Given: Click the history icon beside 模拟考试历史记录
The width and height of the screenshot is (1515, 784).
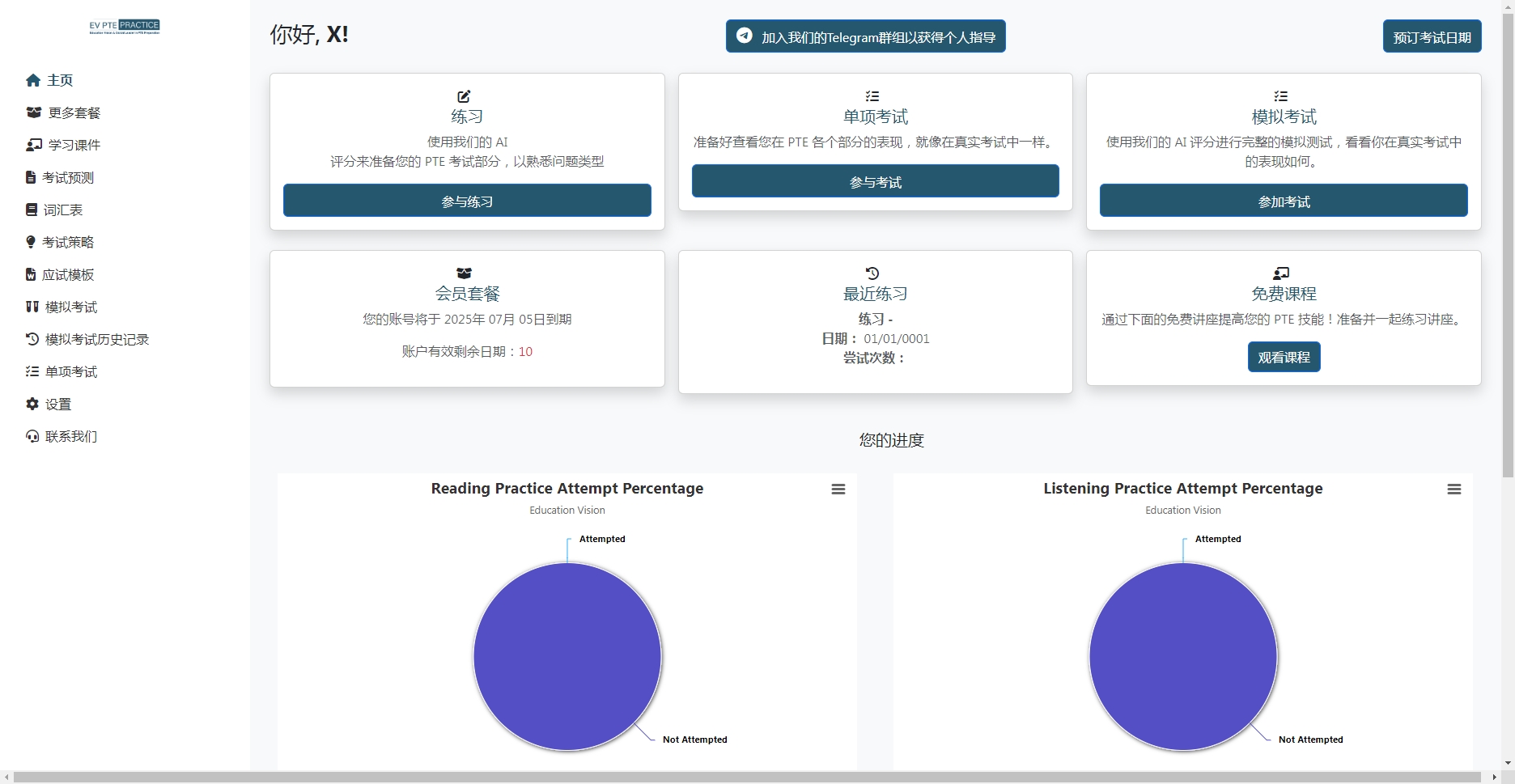Looking at the screenshot, I should pos(32,339).
